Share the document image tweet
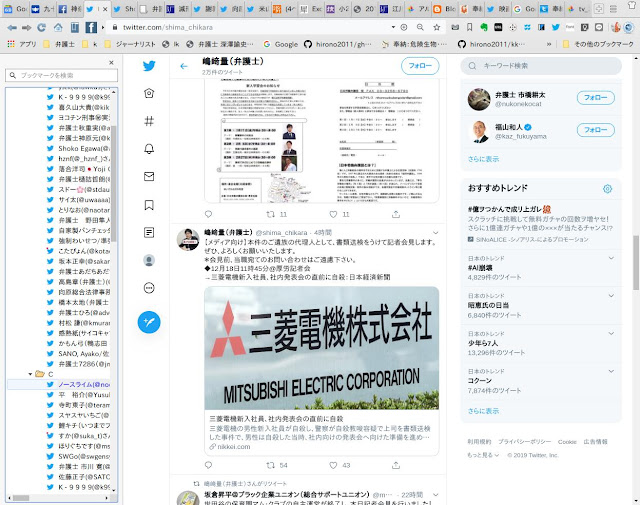This screenshot has height=505, width=640. pyautogui.click(x=396, y=214)
